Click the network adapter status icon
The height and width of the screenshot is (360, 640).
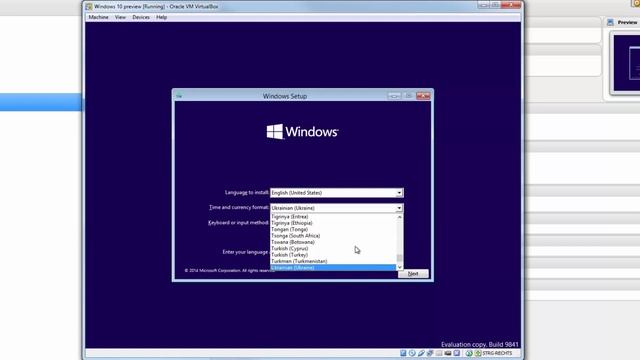[x=430, y=353]
